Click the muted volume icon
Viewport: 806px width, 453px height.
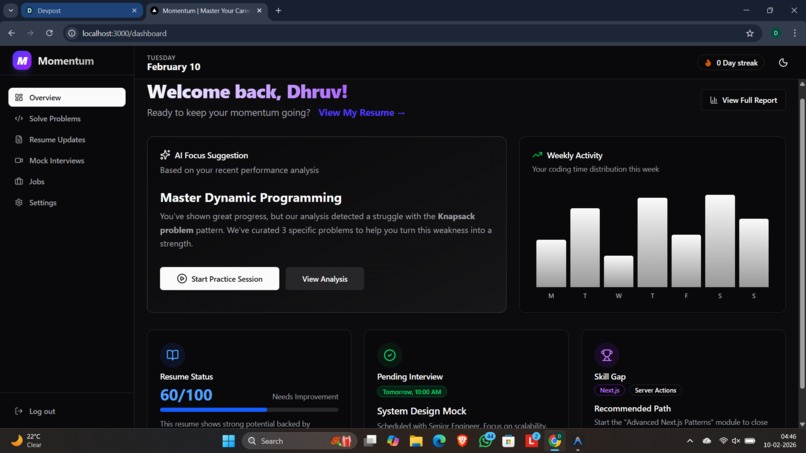click(736, 441)
